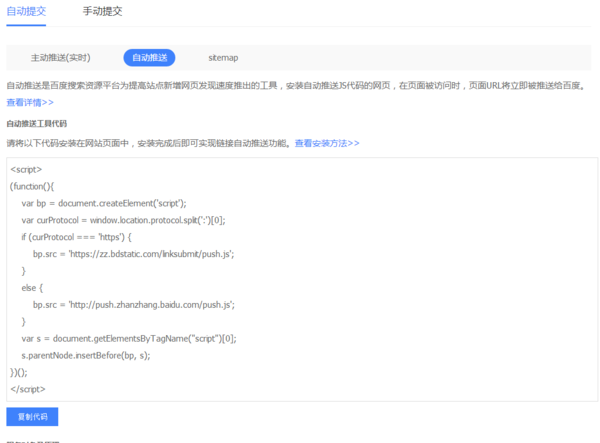Click the 自动推送是百度搜索资源平台 description text
The image size is (600, 443).
[296, 86]
